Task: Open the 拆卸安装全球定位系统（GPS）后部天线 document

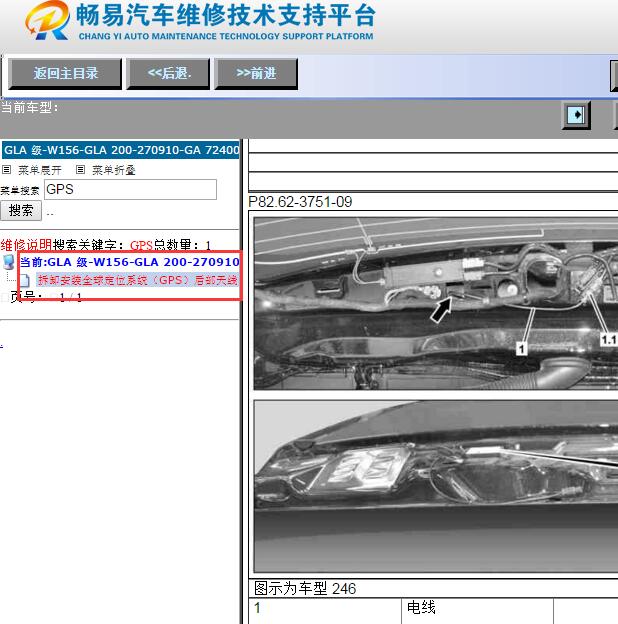Action: [x=138, y=280]
